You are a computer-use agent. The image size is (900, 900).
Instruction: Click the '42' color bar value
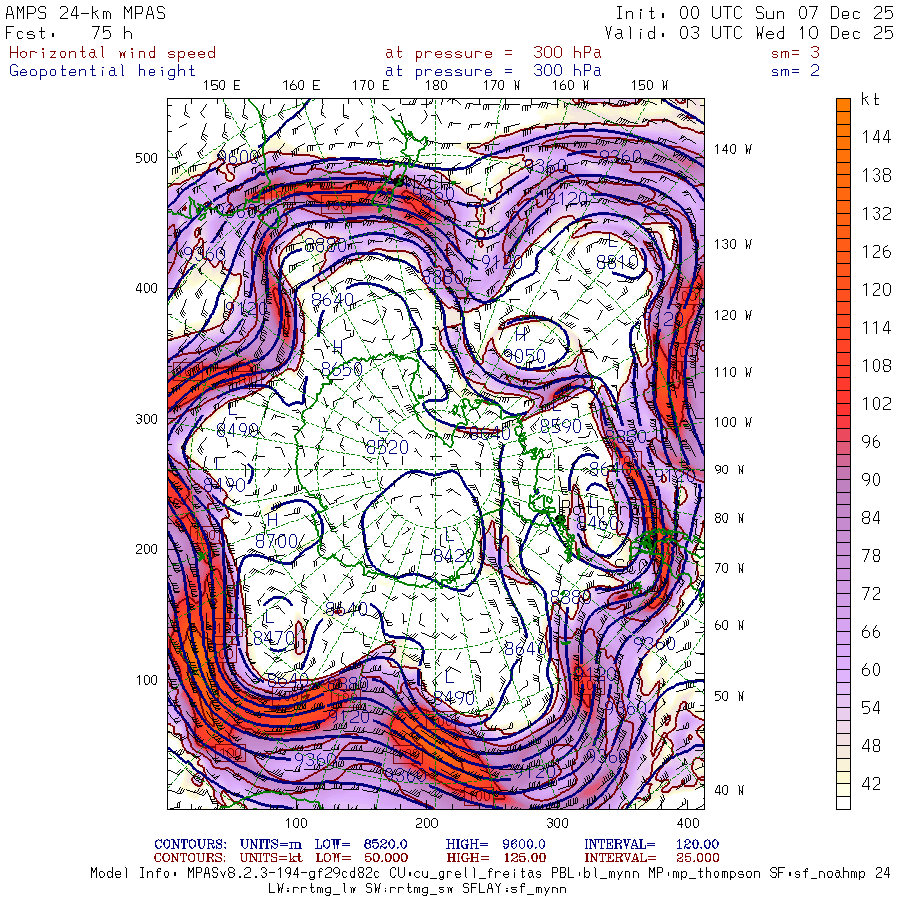click(871, 784)
